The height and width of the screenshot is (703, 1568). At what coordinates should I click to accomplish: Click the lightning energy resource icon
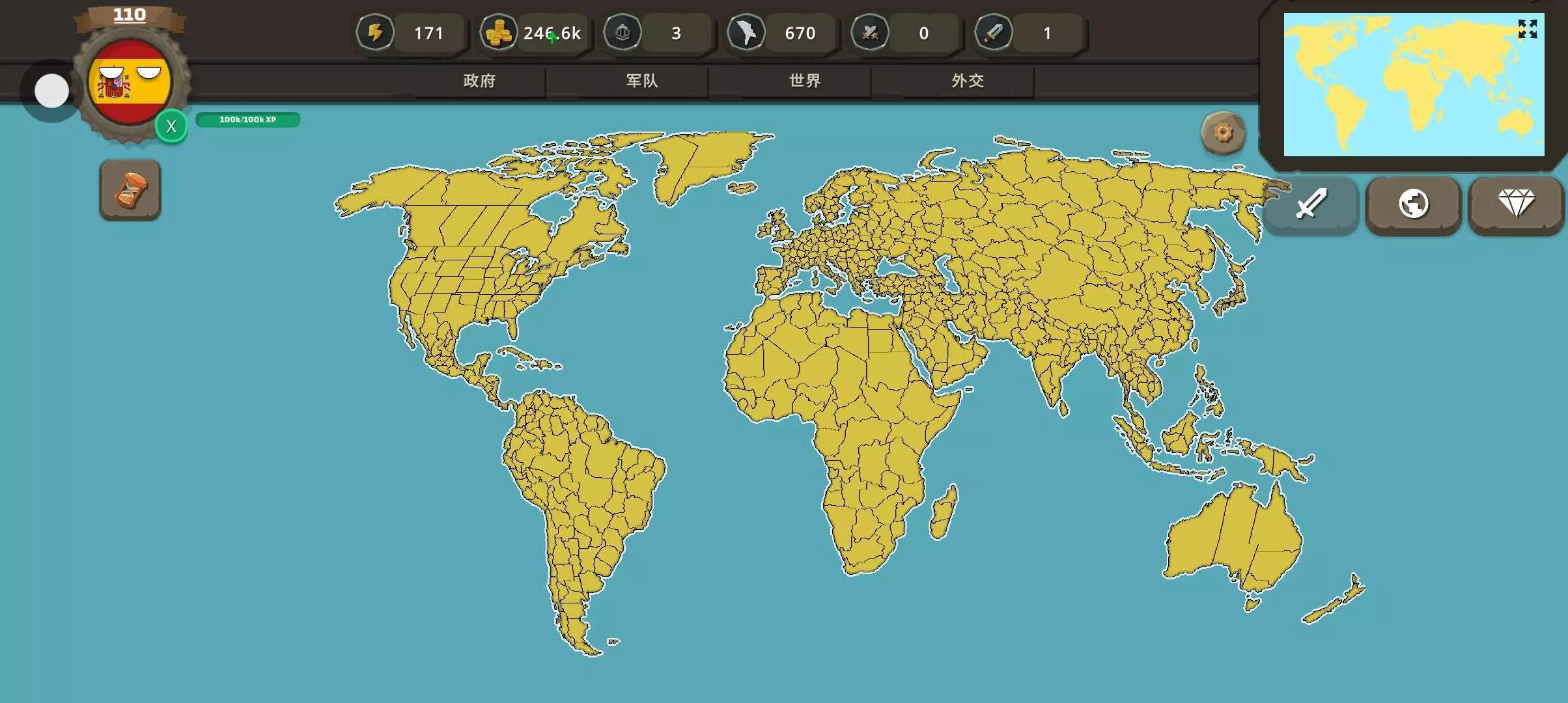pyautogui.click(x=375, y=33)
